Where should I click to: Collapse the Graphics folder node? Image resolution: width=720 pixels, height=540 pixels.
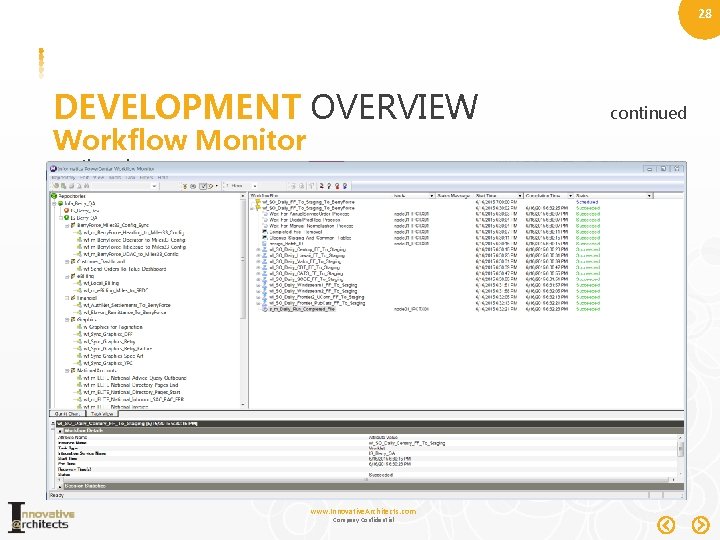(x=67, y=319)
